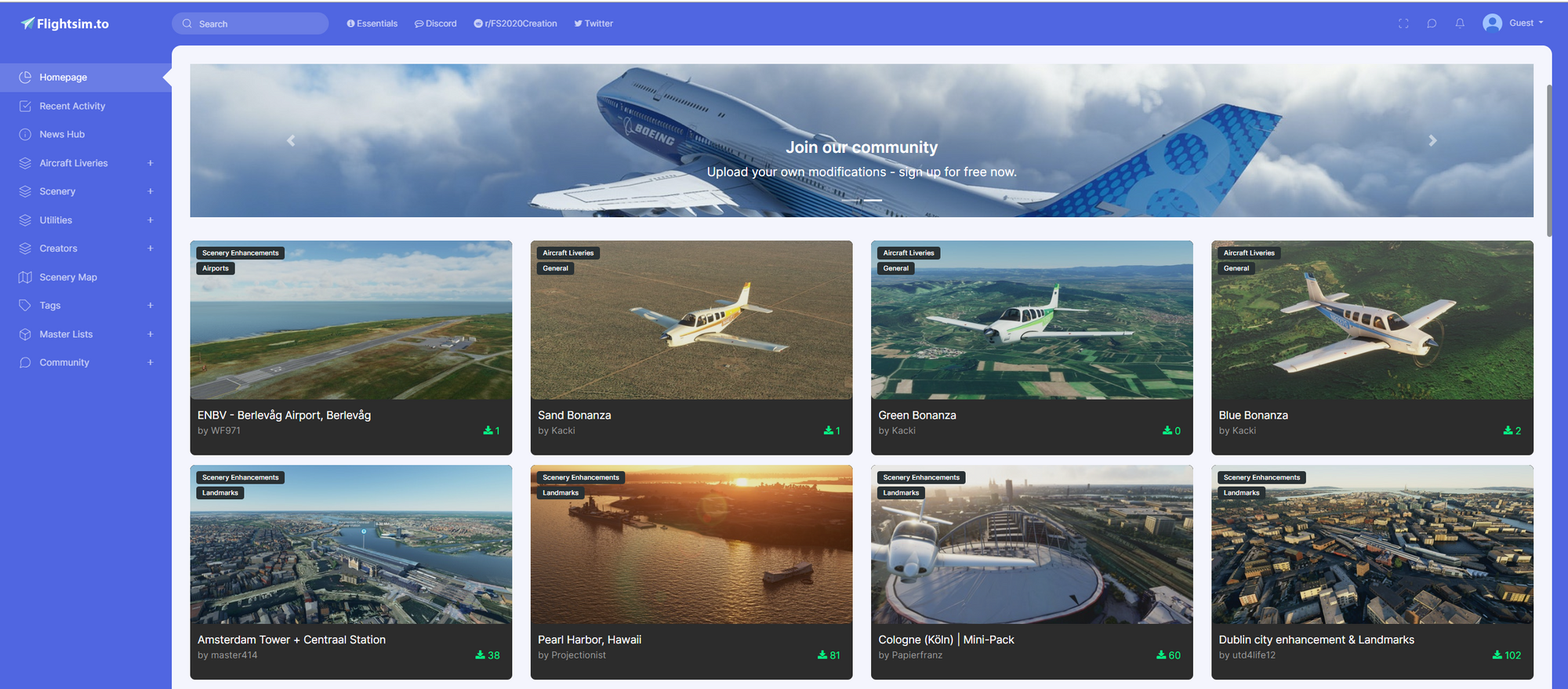
Task: Expand Scenery submenu plus
Action: pyautogui.click(x=151, y=191)
